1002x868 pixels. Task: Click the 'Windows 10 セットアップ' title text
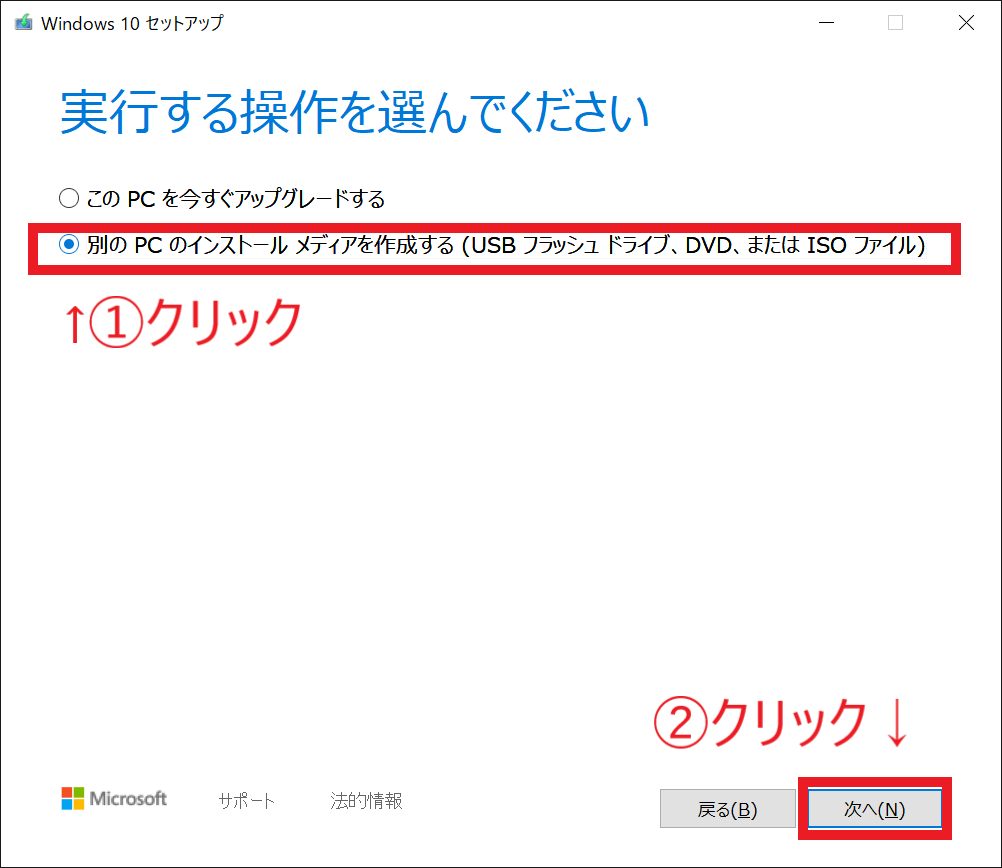(132, 24)
